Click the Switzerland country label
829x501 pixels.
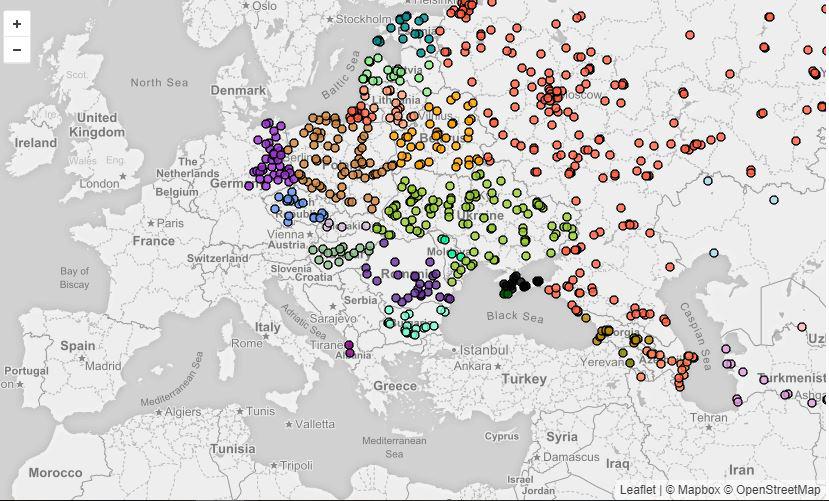pos(217,258)
